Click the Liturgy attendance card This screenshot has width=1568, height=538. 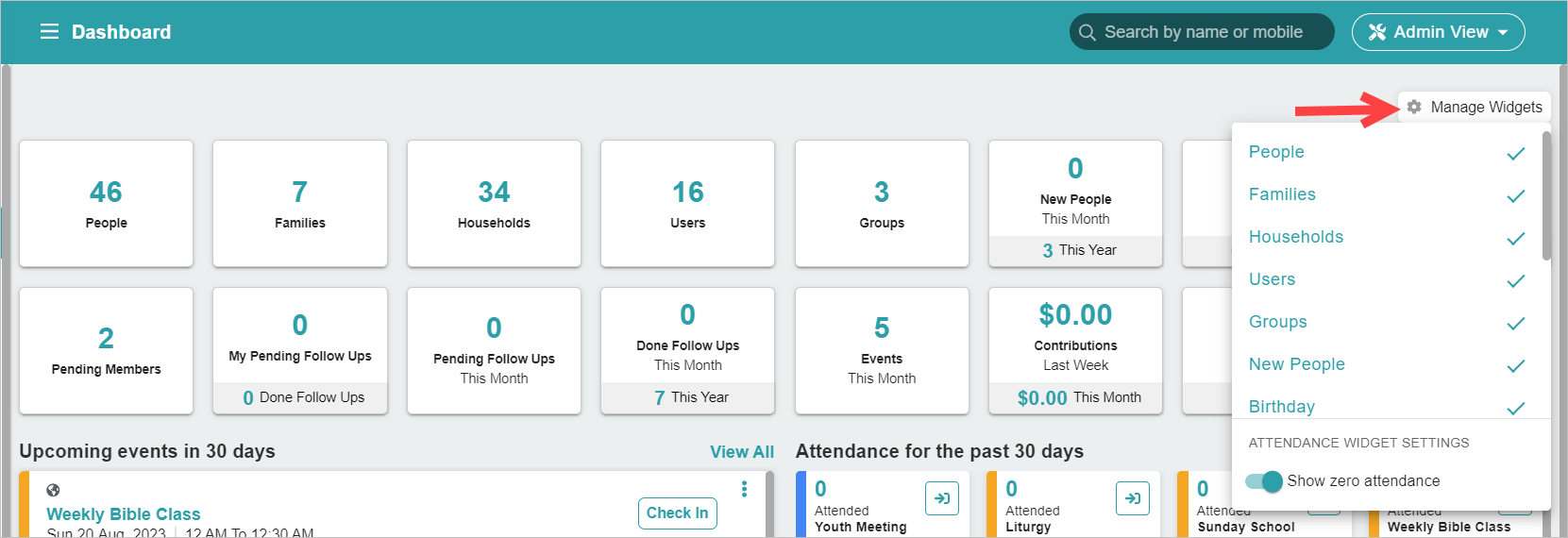coord(1071,504)
